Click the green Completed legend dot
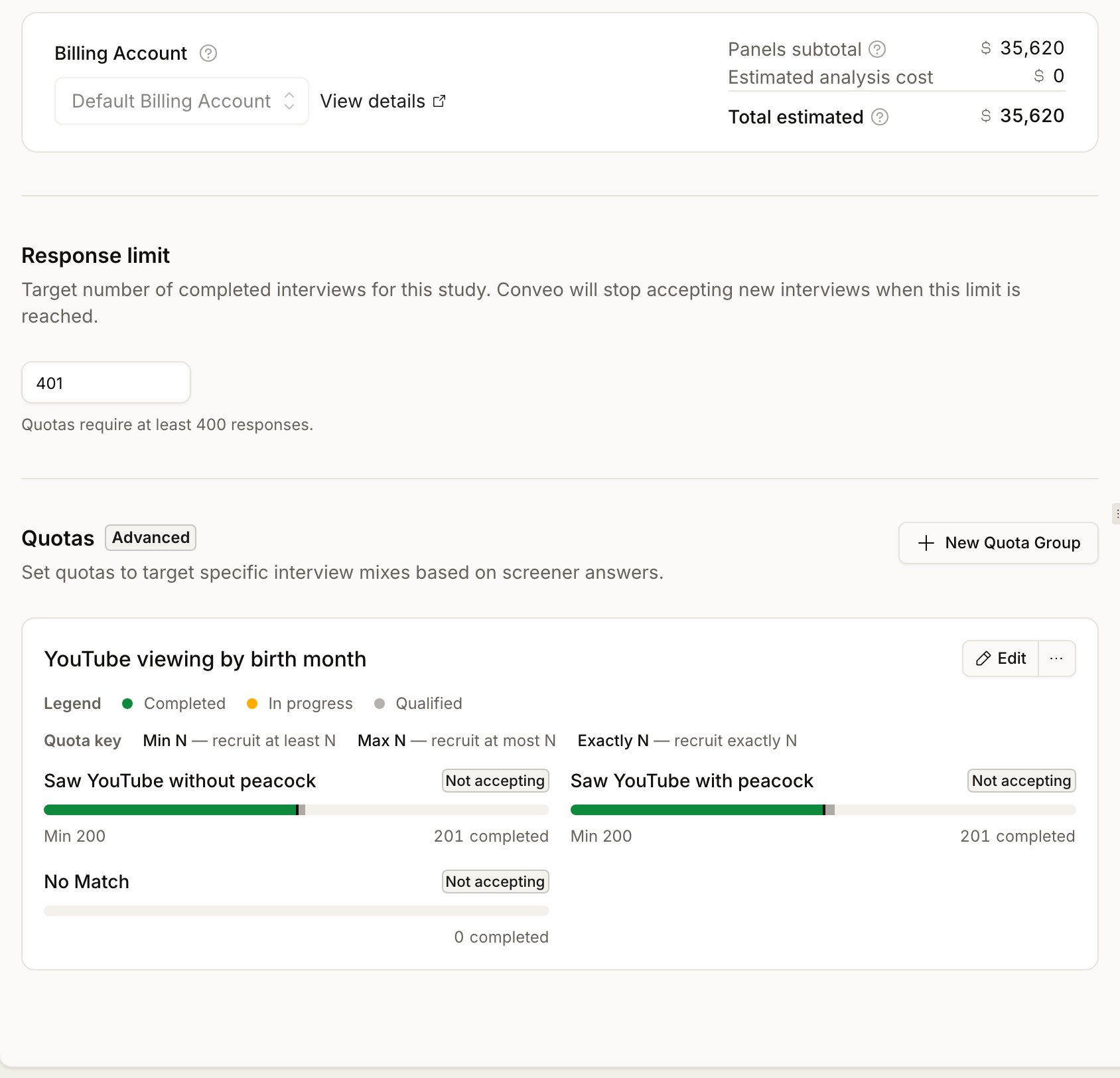This screenshot has height=1078, width=1120. pyautogui.click(x=127, y=704)
